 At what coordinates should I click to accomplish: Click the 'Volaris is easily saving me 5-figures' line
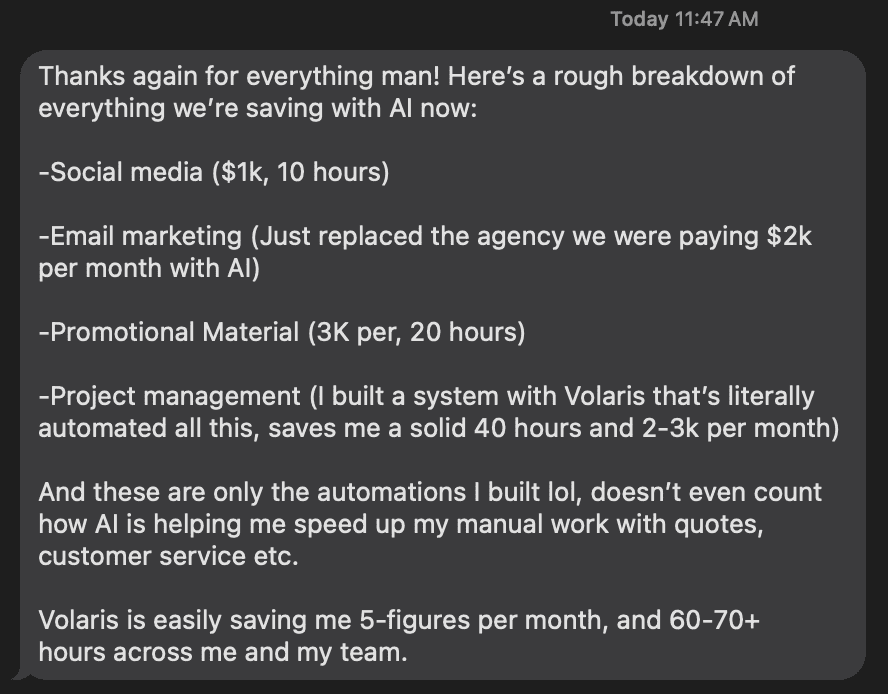click(399, 620)
